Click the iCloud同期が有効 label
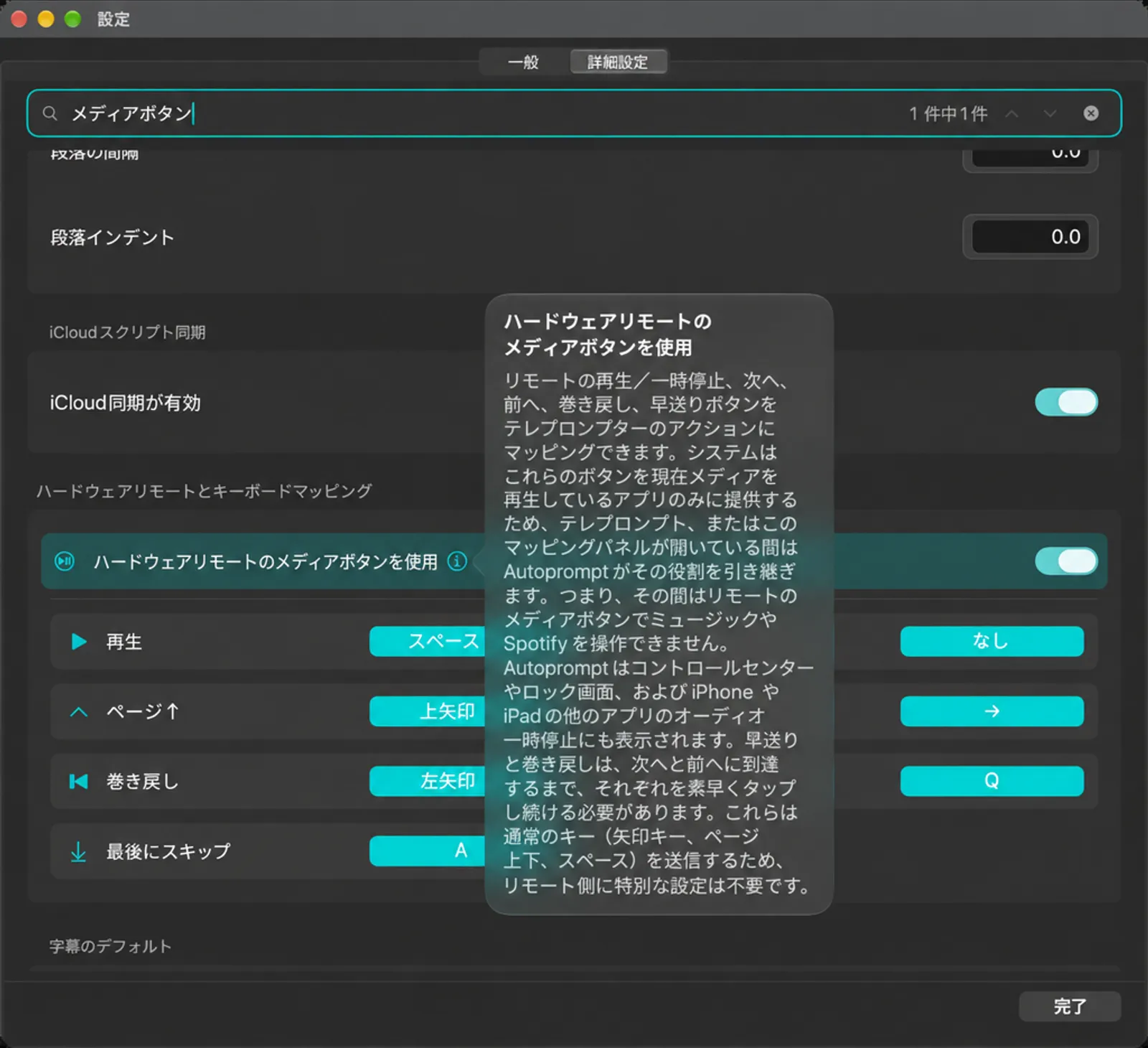 point(125,403)
